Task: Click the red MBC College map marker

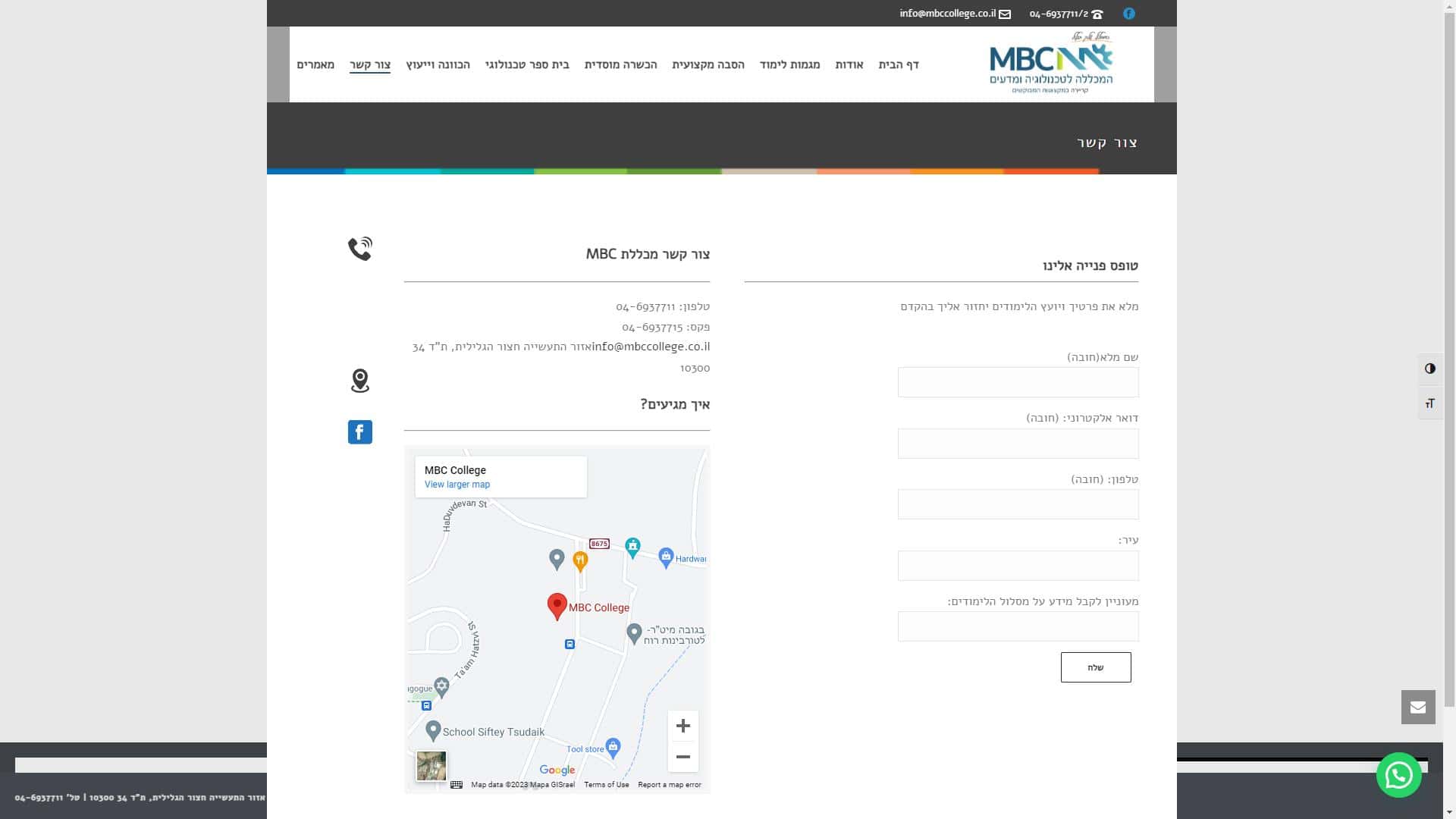Action: coord(557,607)
